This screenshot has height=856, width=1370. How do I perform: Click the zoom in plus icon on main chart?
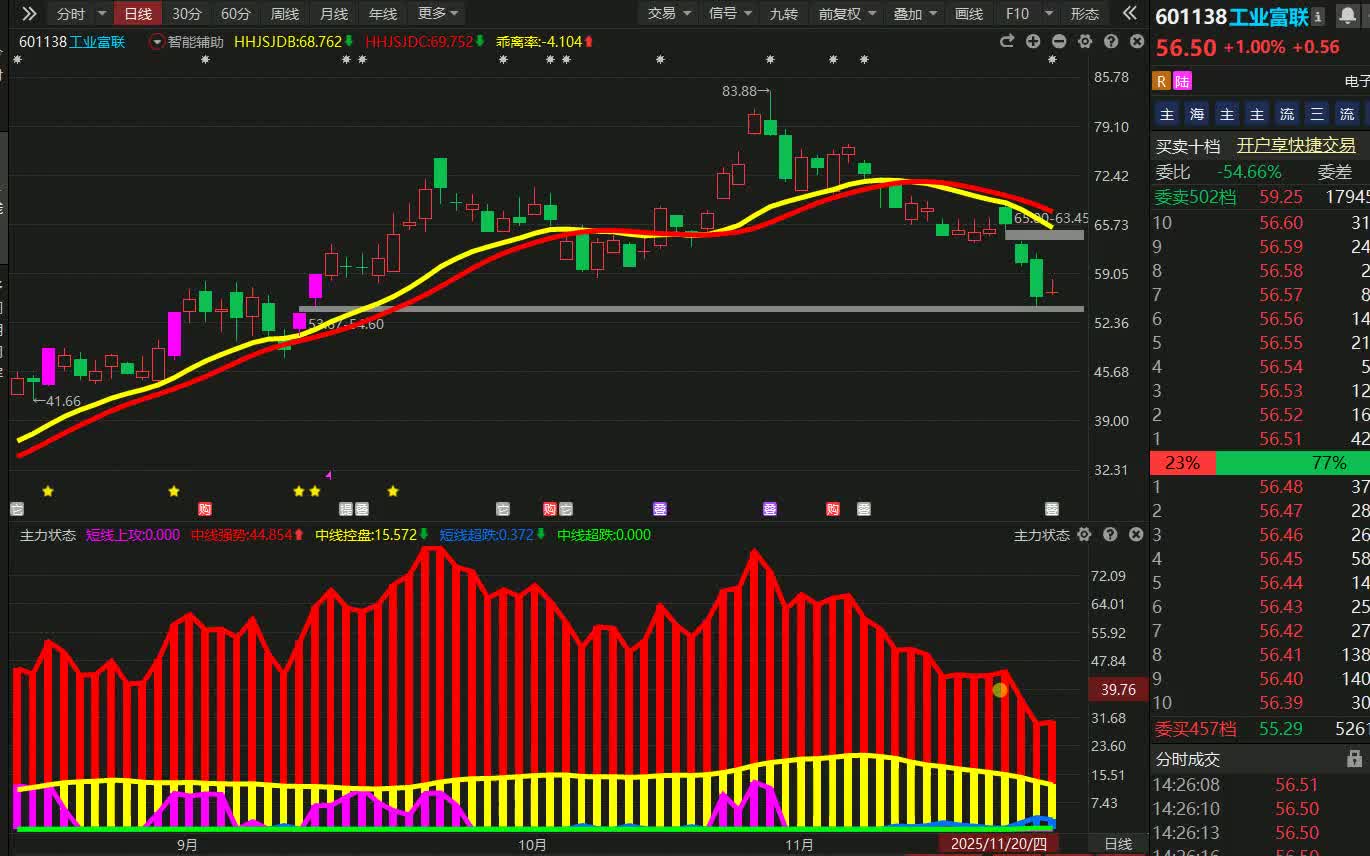tap(1033, 42)
